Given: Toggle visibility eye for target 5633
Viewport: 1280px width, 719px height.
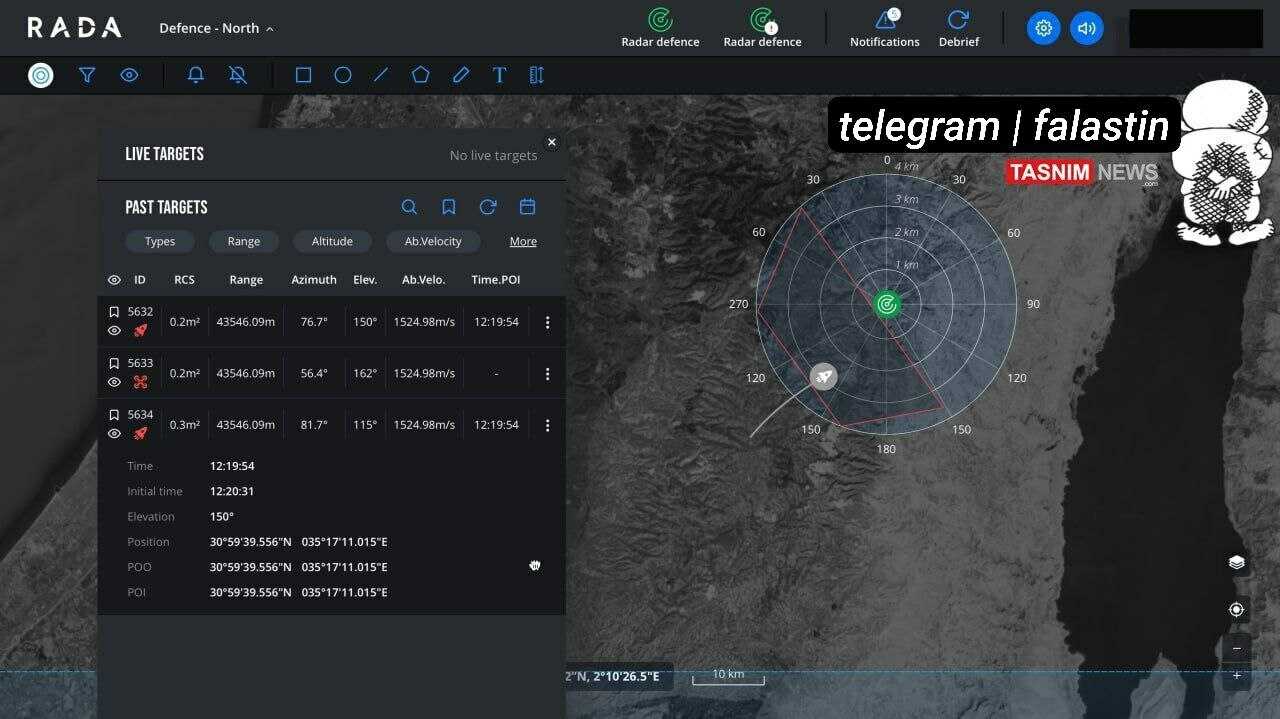Looking at the screenshot, I should coord(114,382).
